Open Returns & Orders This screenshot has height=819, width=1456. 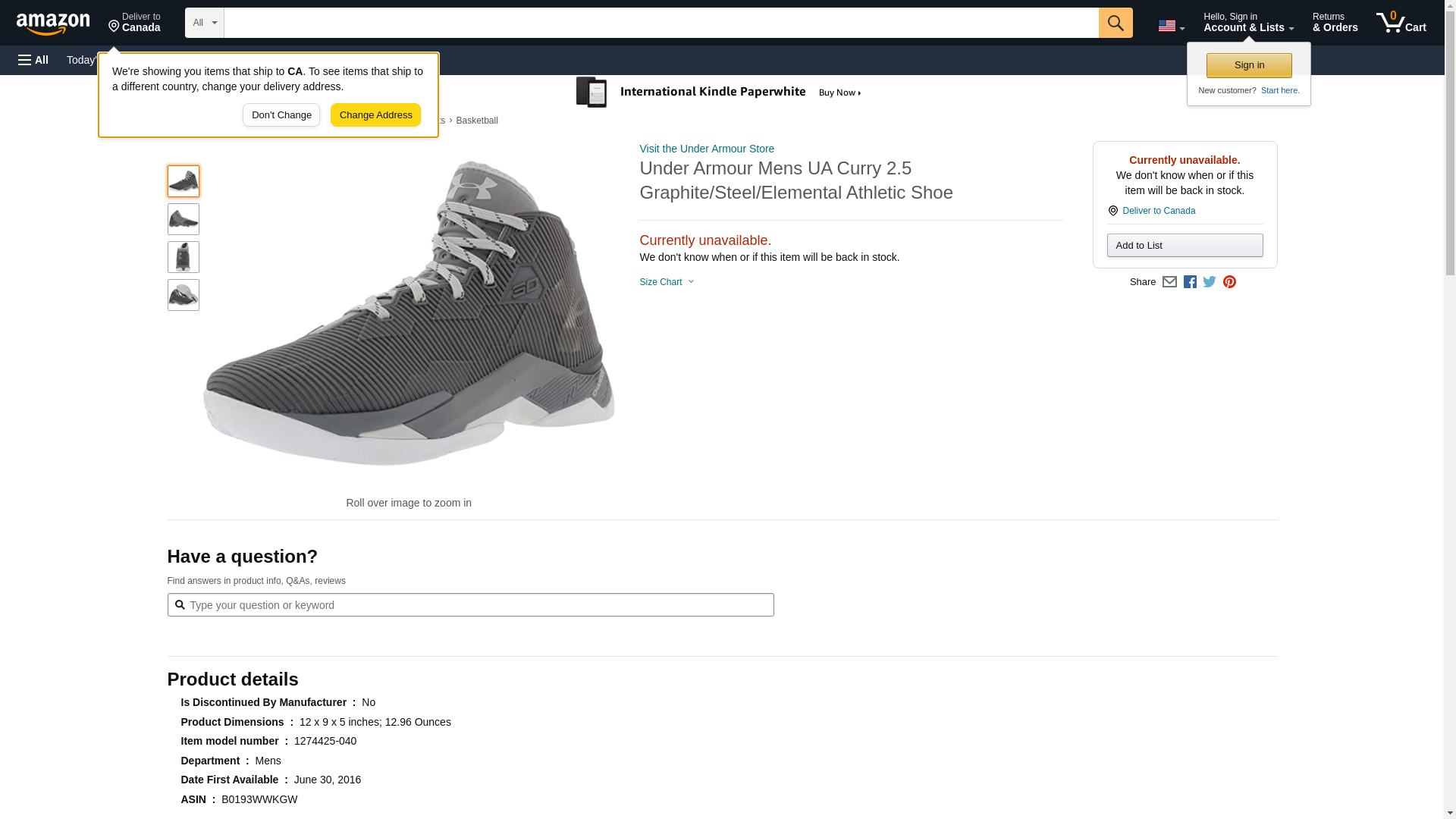tap(1335, 23)
